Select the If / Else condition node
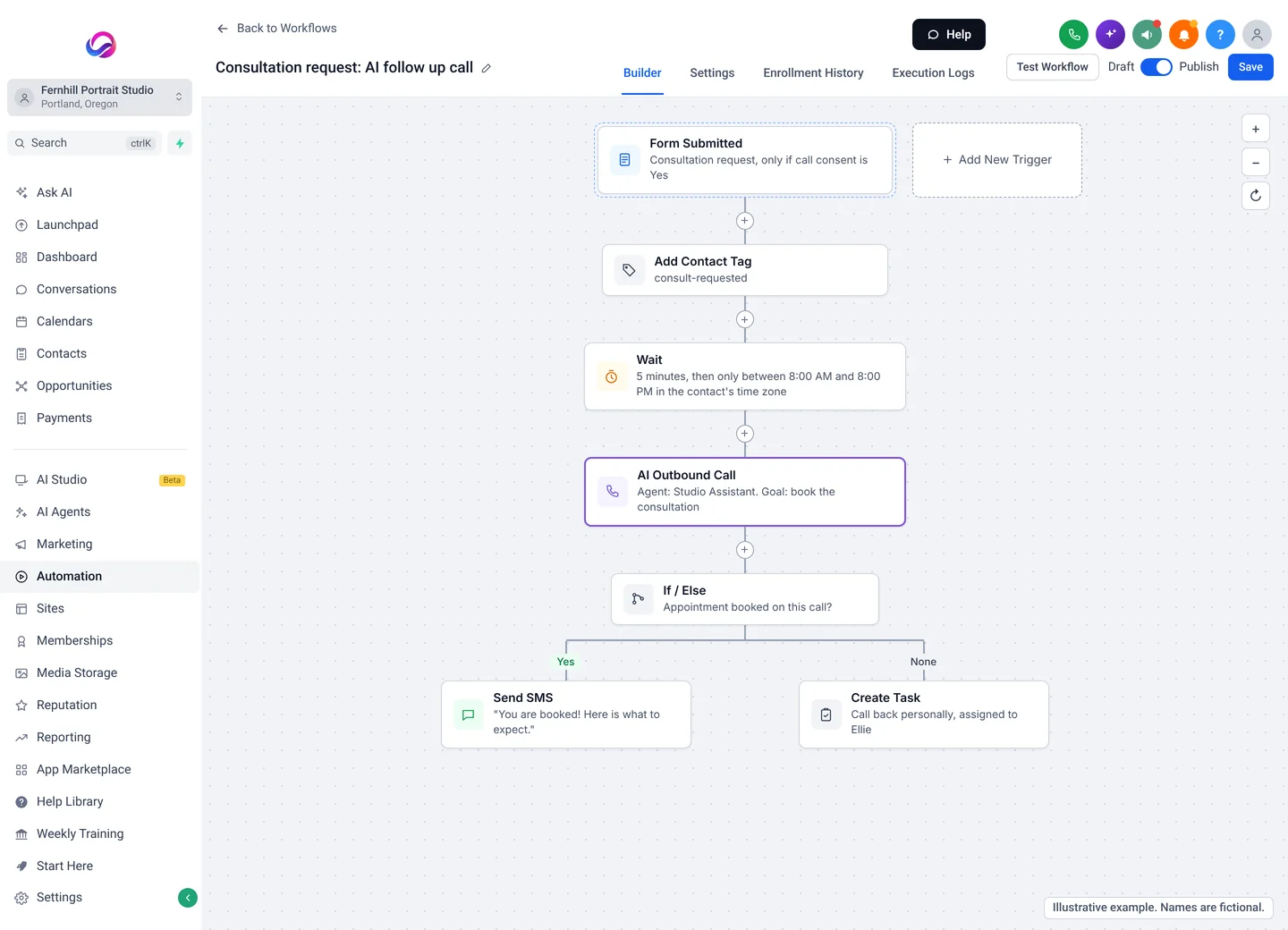 (745, 599)
